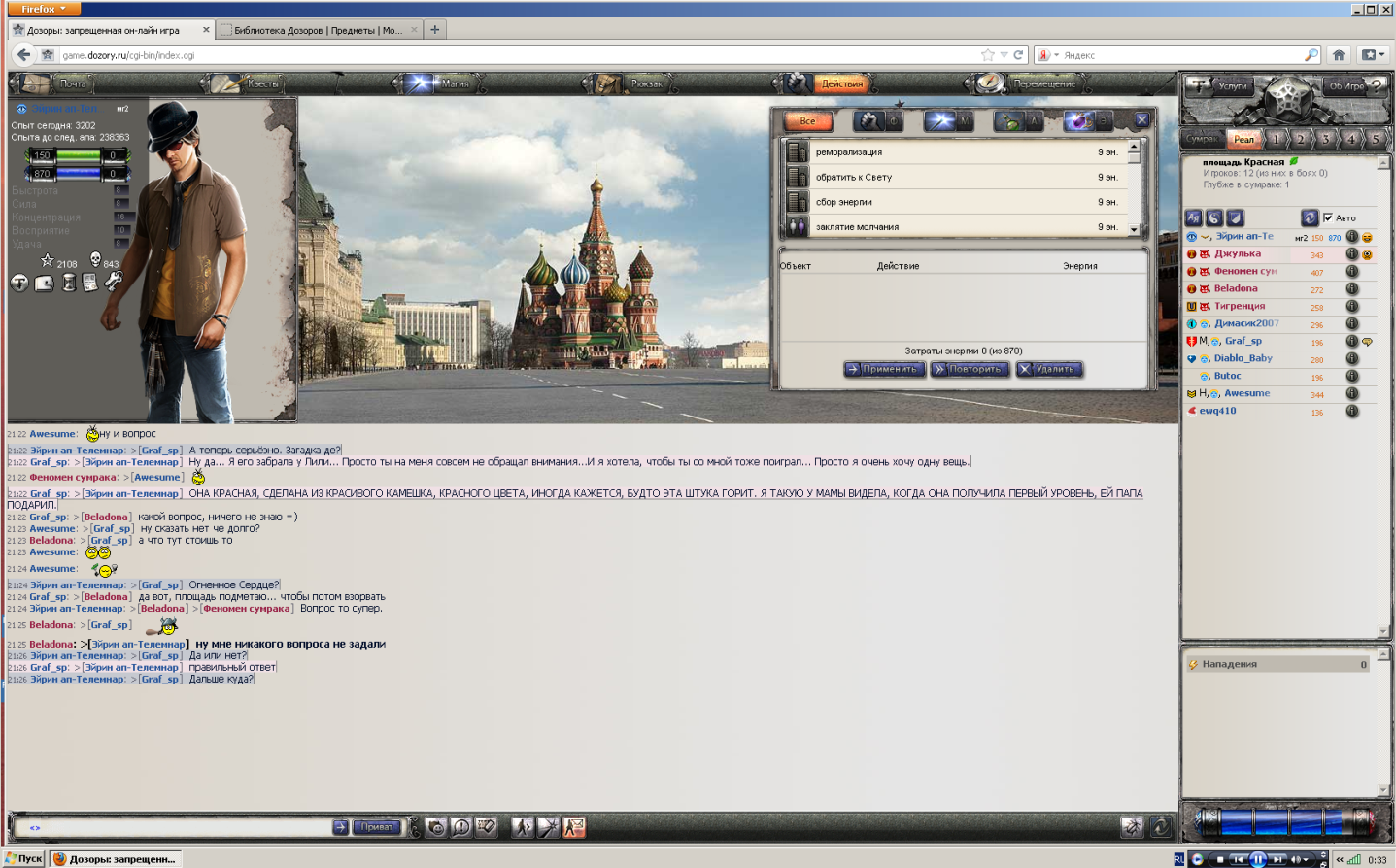Image resolution: width=1396 pixels, height=868 pixels.
Task: Open info for player Тигренция
Action: coord(1351,307)
